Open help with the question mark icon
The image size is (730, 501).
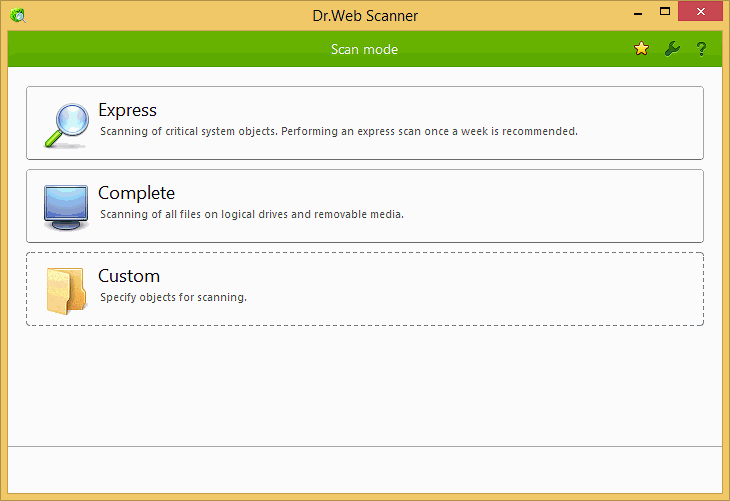tap(701, 49)
